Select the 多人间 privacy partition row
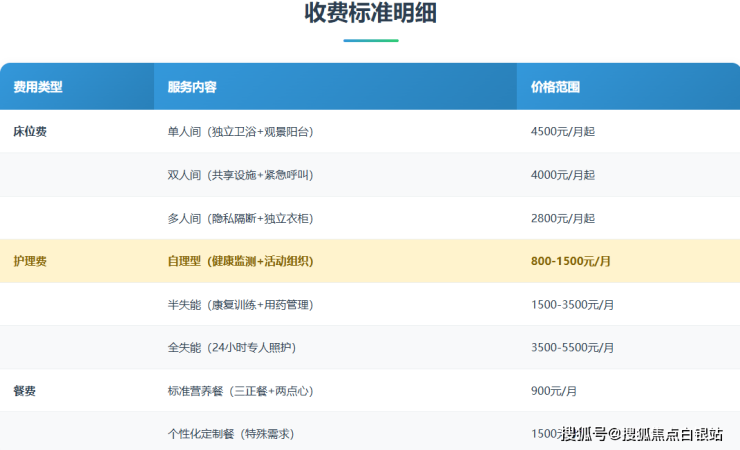740x450 pixels. tap(240, 218)
